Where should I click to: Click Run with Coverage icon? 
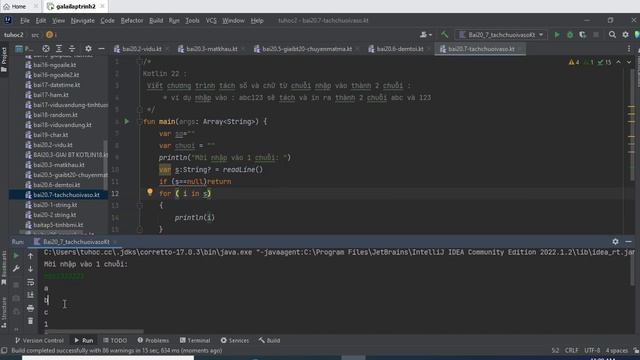[x=583, y=35]
